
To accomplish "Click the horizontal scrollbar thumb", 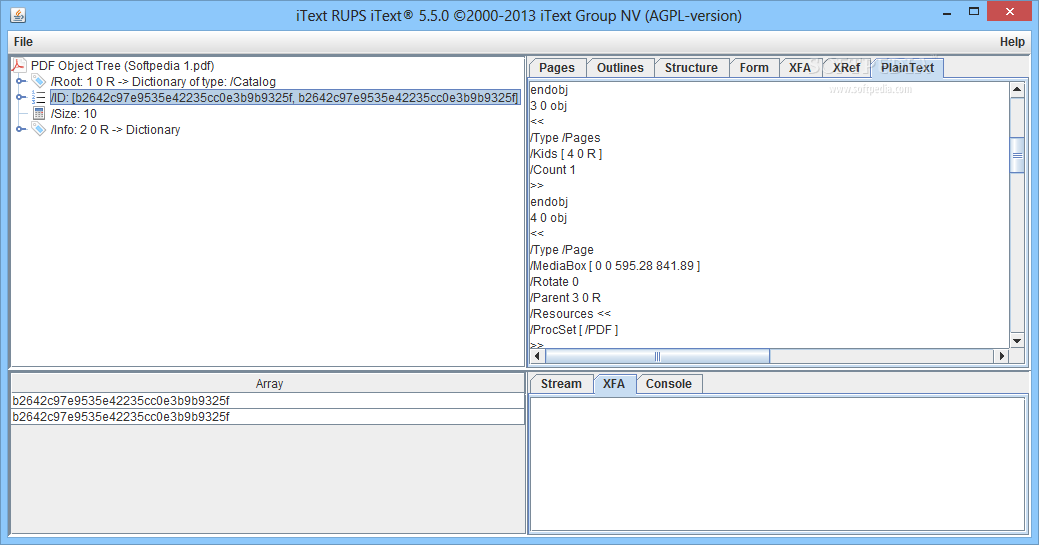I will point(657,356).
